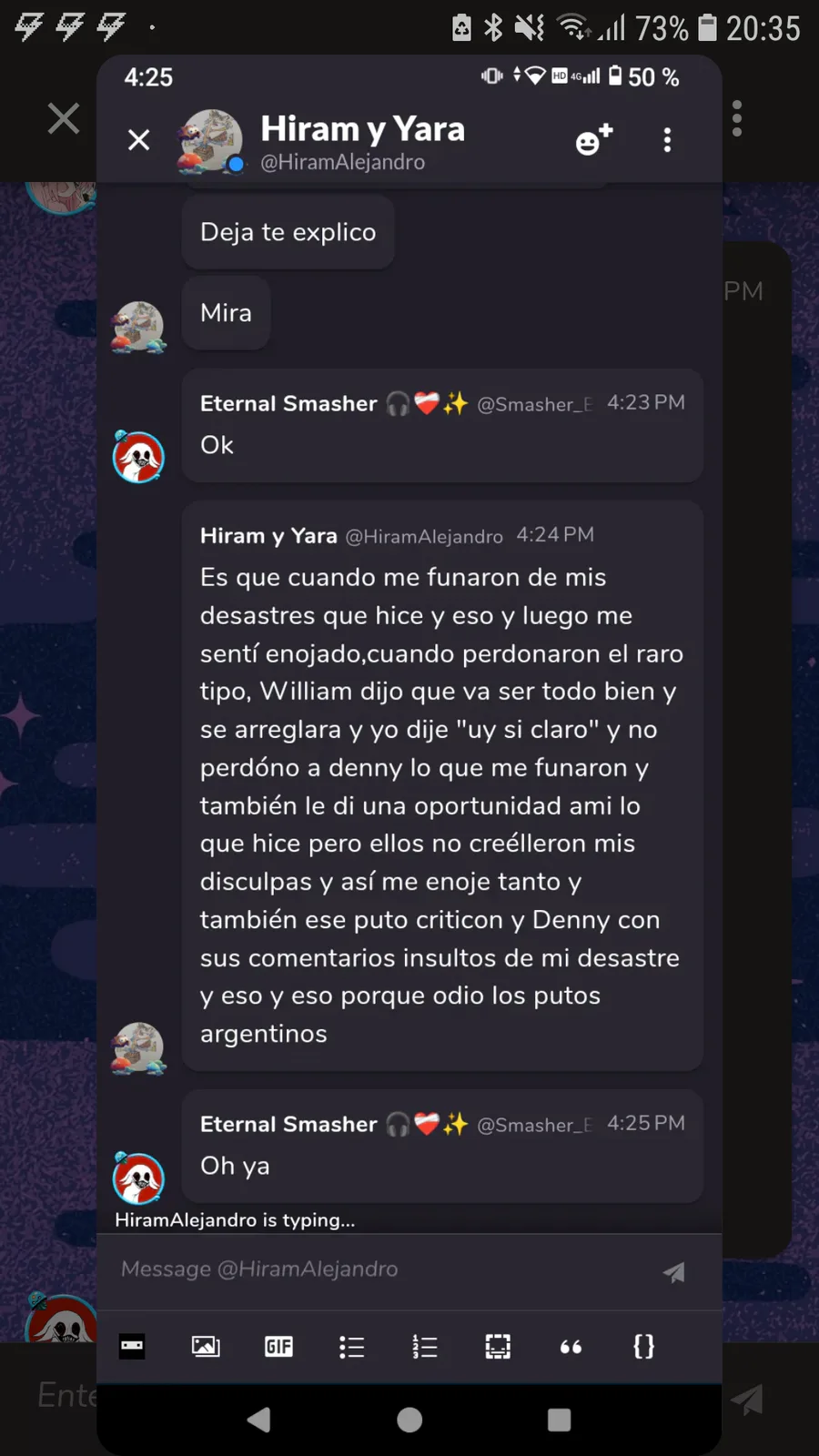Open the @HiramAlejandro handle in message
Image resolution: width=819 pixels, height=1456 pixels.
(x=424, y=536)
